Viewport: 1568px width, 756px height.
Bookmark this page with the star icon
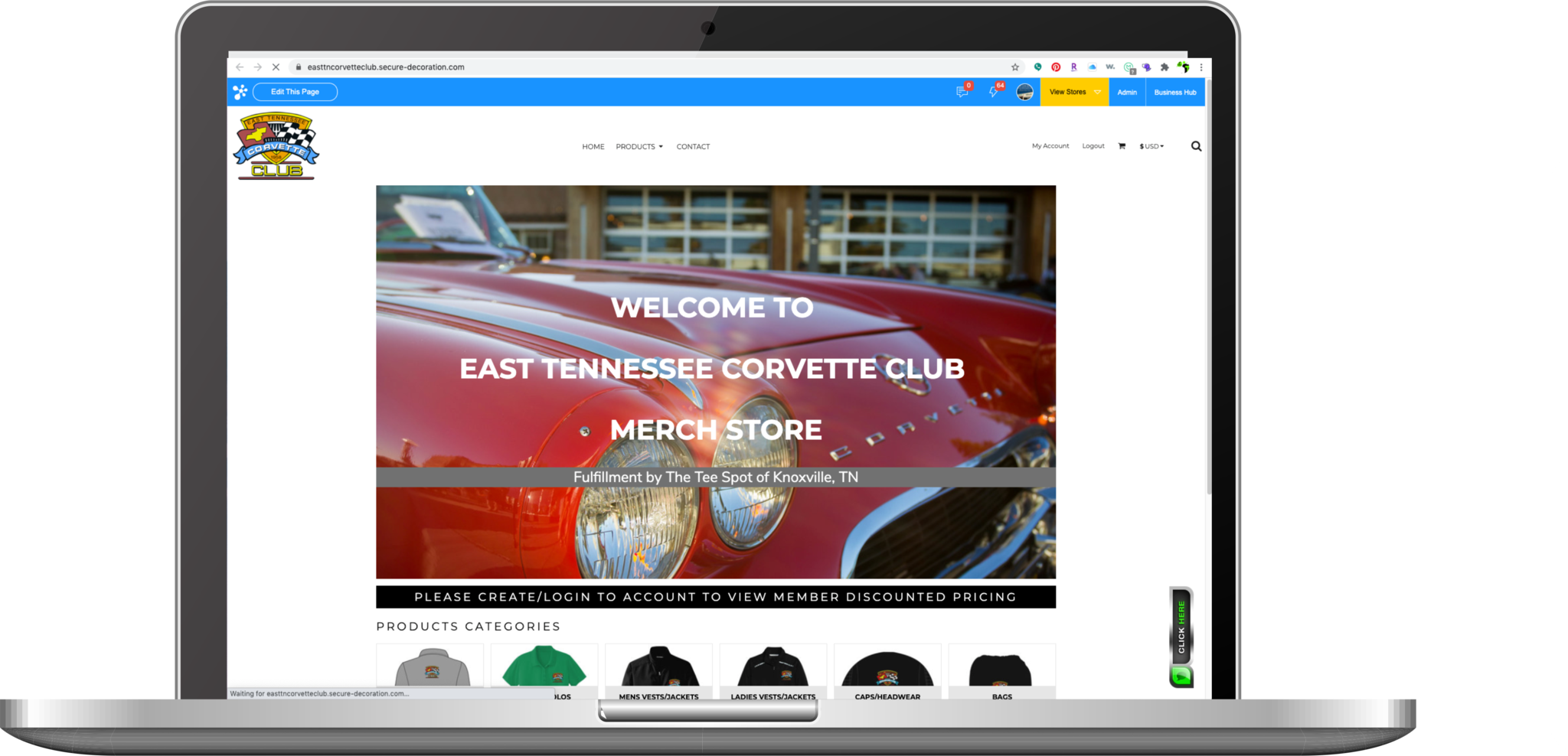1015,67
